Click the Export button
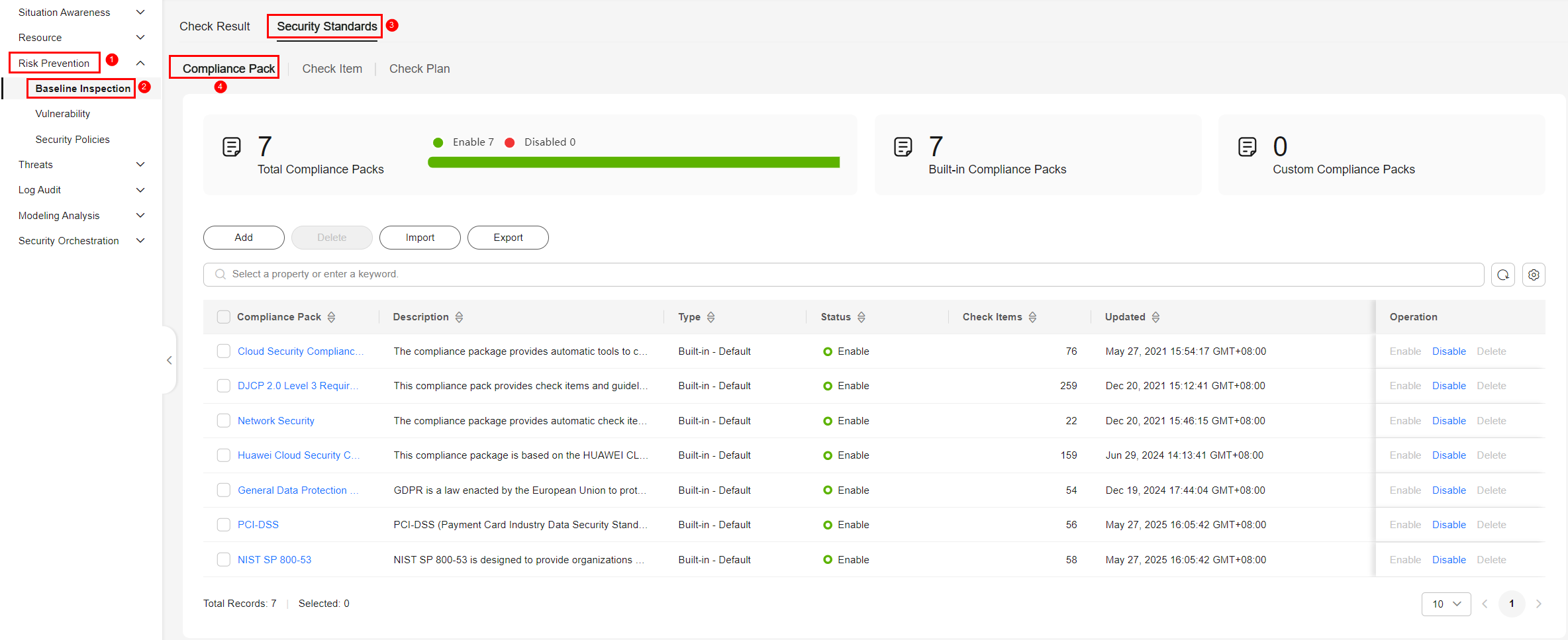Image resolution: width=1568 pixels, height=640 pixels. [508, 238]
